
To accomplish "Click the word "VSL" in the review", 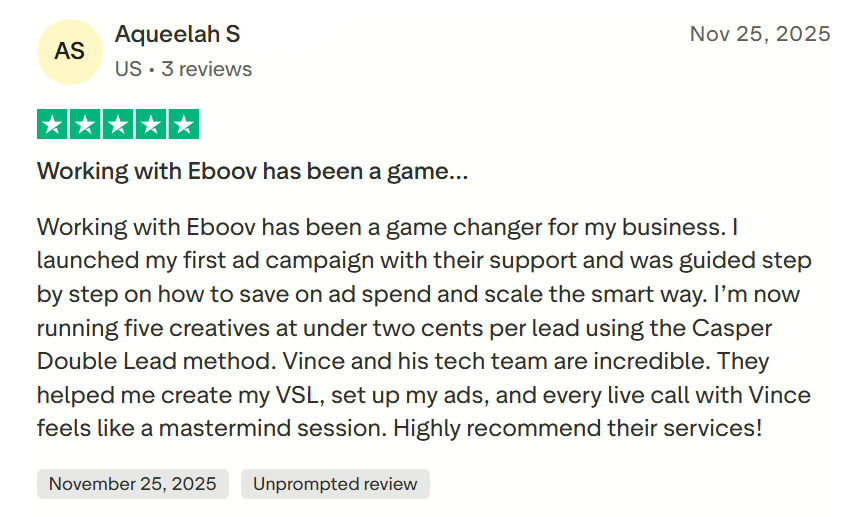I will point(296,396).
